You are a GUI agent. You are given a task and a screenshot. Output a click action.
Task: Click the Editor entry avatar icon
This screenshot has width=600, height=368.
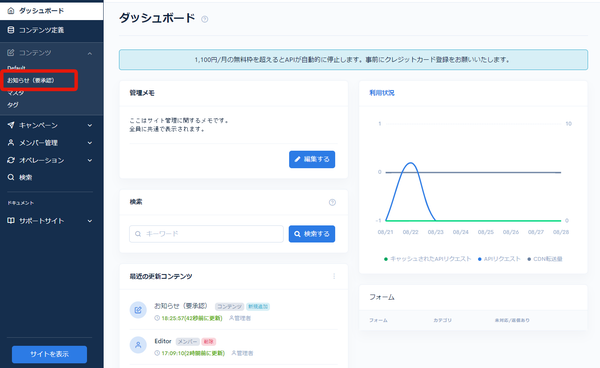point(138,345)
